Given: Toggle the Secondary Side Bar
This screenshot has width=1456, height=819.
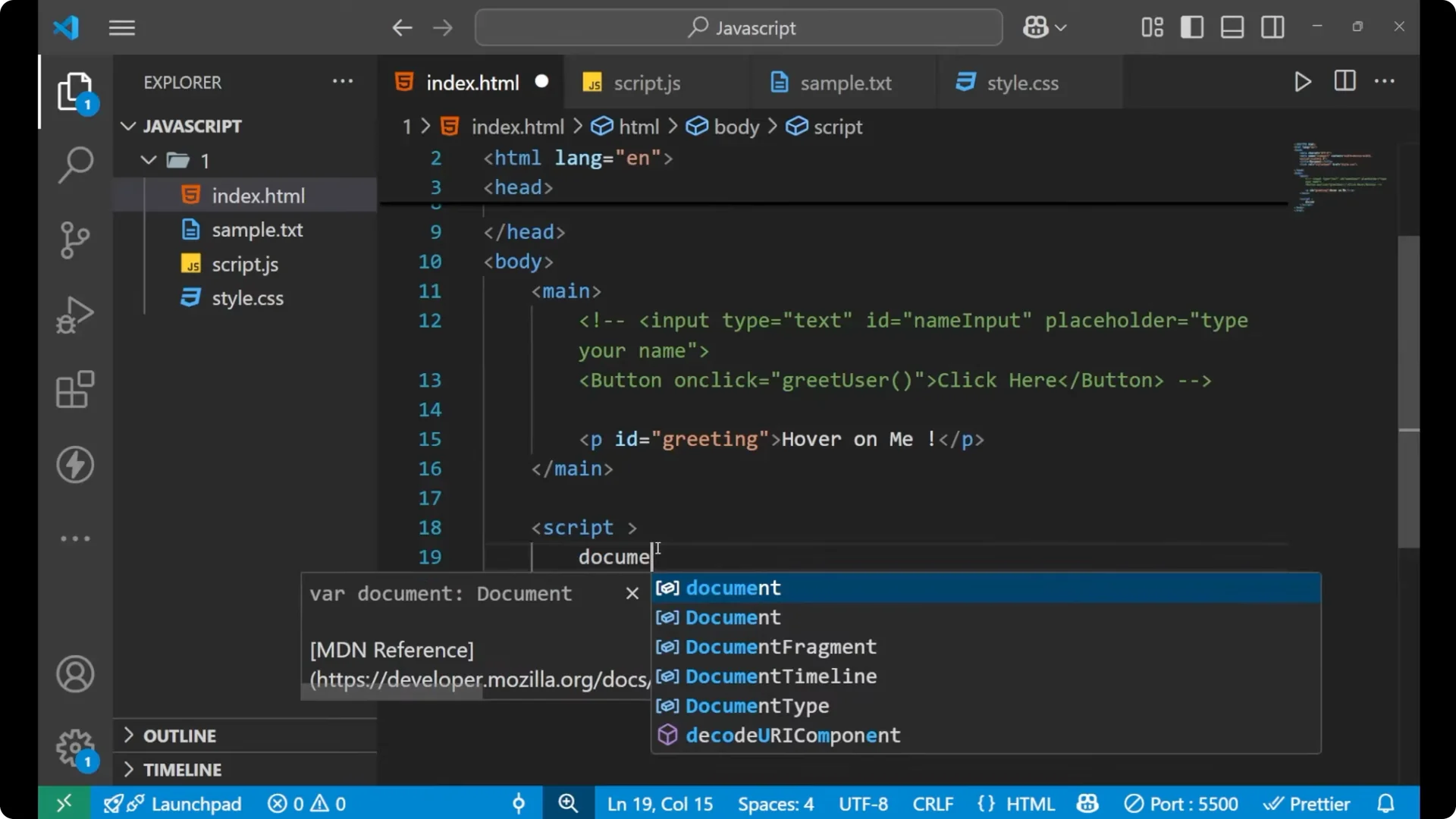Looking at the screenshot, I should 1272,27.
